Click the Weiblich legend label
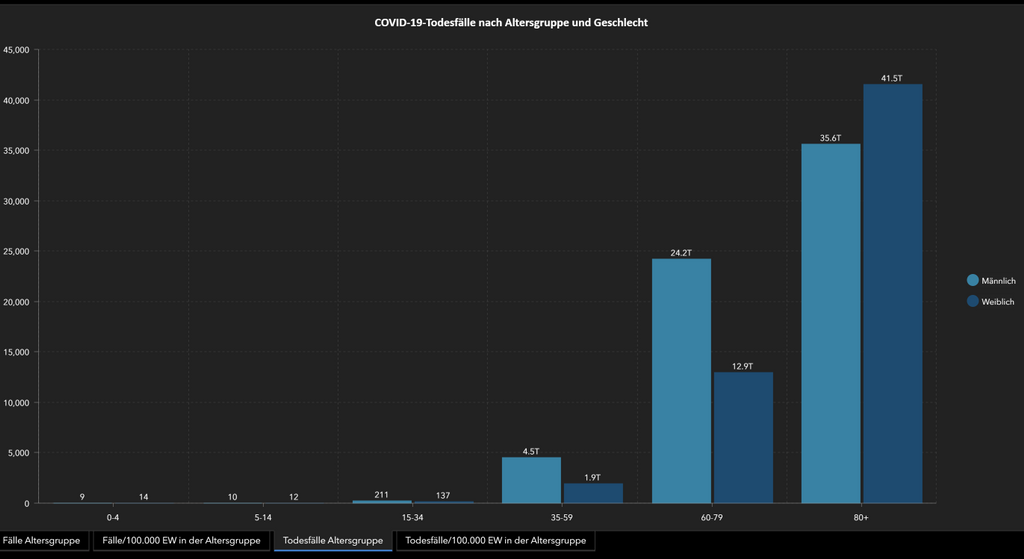Viewport: 1024px width, 559px height. 998,302
